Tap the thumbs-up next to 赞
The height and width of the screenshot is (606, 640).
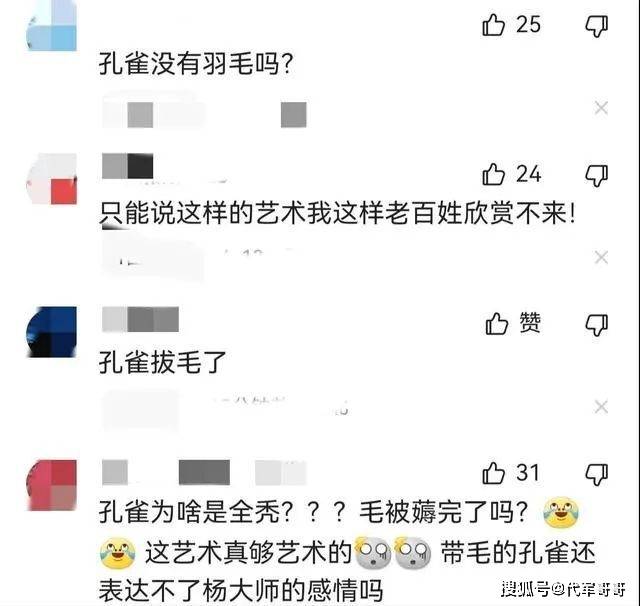496,324
